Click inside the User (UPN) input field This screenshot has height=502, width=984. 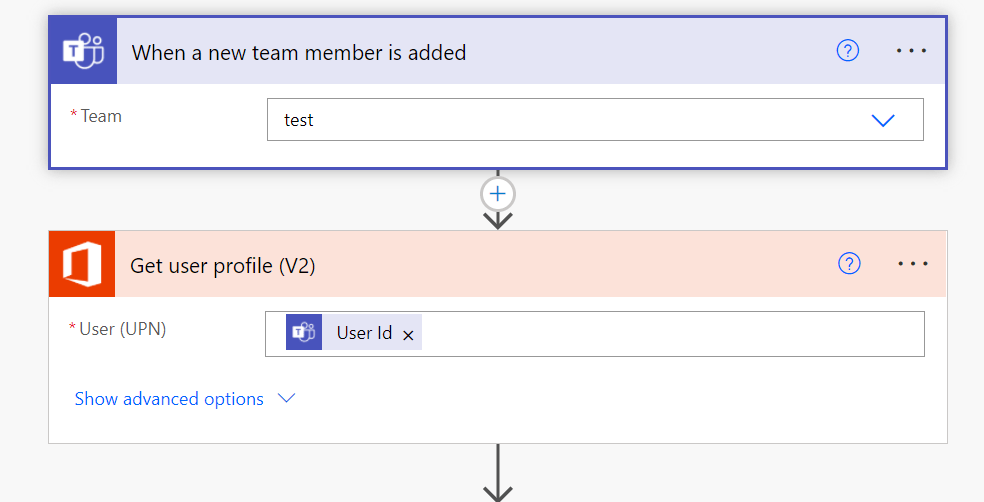pyautogui.click(x=670, y=334)
